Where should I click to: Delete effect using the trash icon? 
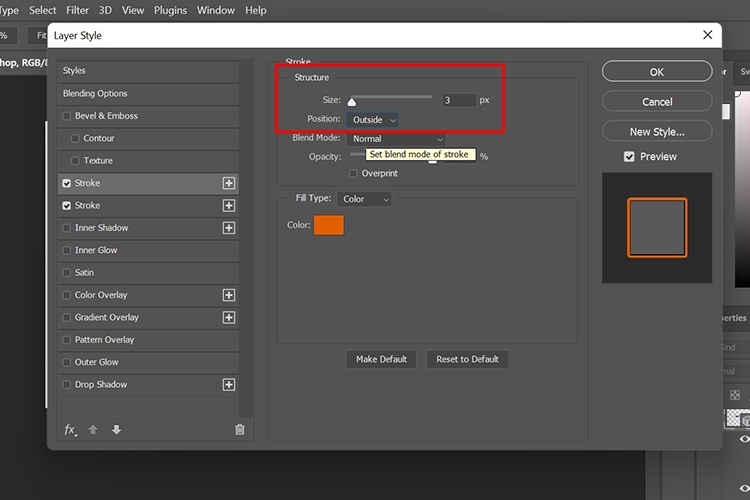240,430
